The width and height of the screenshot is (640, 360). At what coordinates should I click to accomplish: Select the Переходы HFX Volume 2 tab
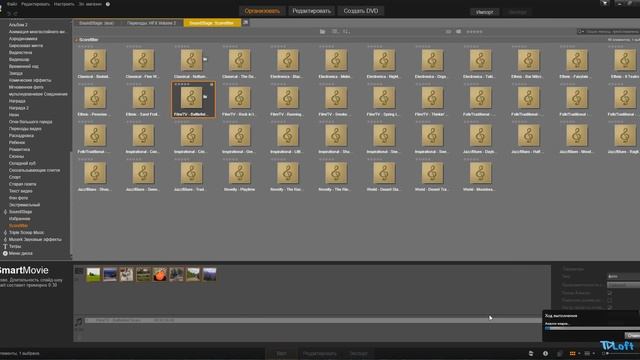point(151,23)
